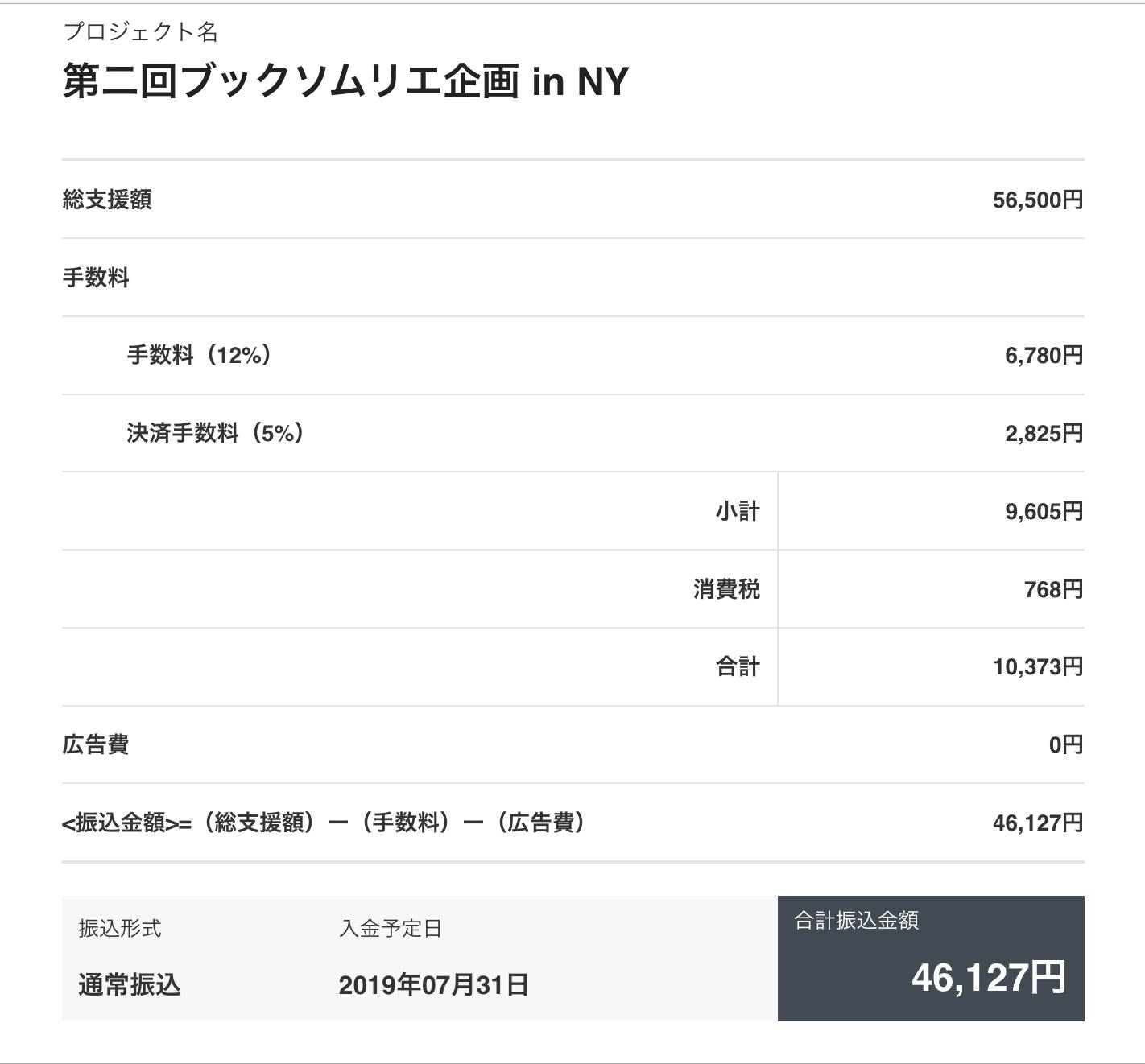Select the プロジェクト名 label
This screenshot has width=1145, height=1064.
tap(140, 32)
